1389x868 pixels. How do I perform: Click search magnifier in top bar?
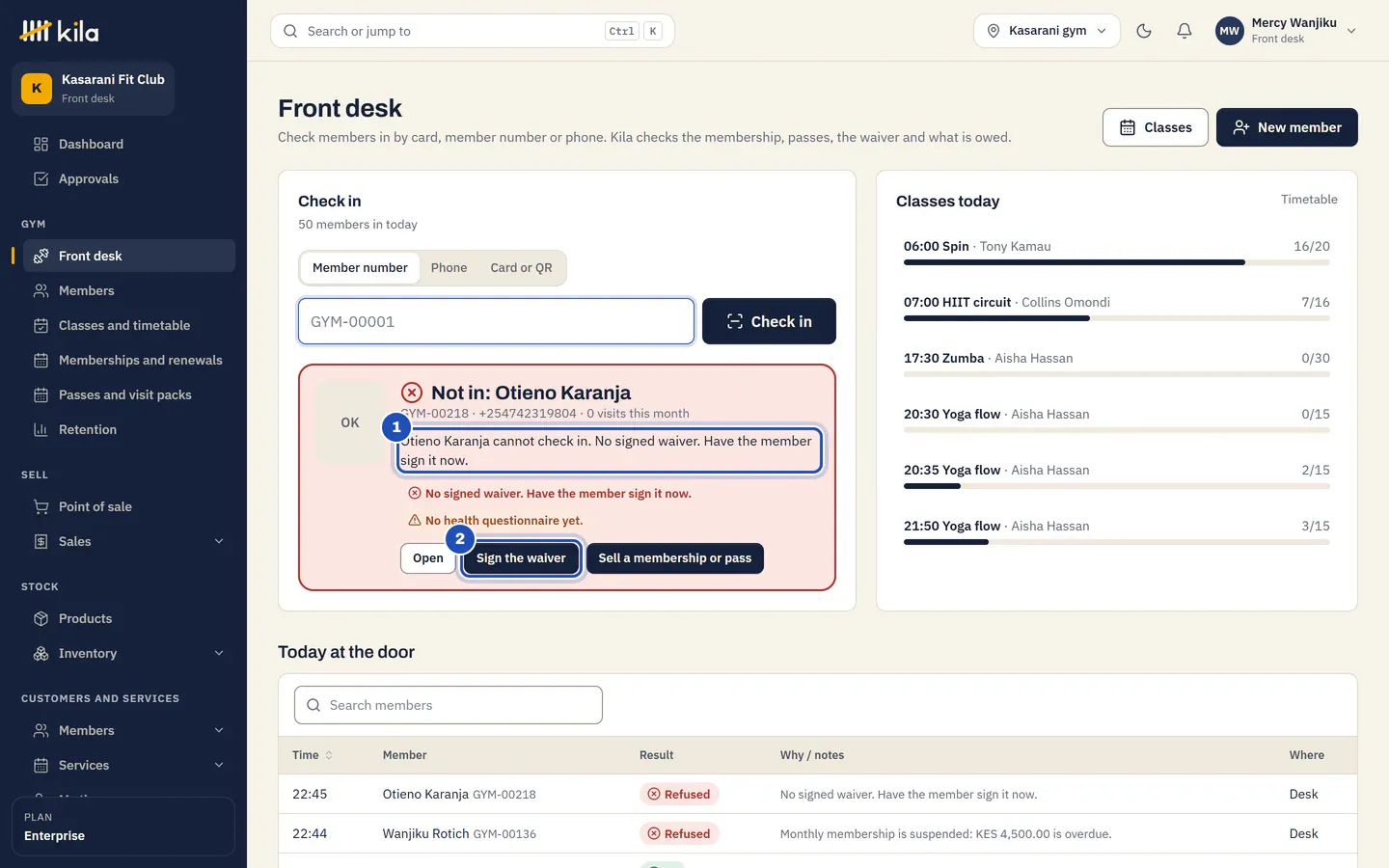290,31
